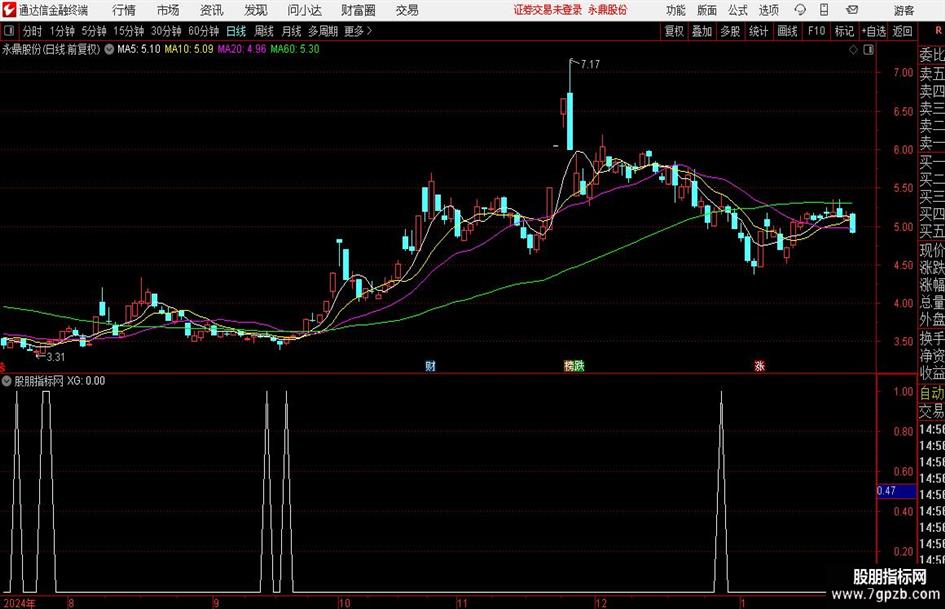The width and height of the screenshot is (945, 609).
Task: Open the 选项 menu
Action: tap(768, 10)
